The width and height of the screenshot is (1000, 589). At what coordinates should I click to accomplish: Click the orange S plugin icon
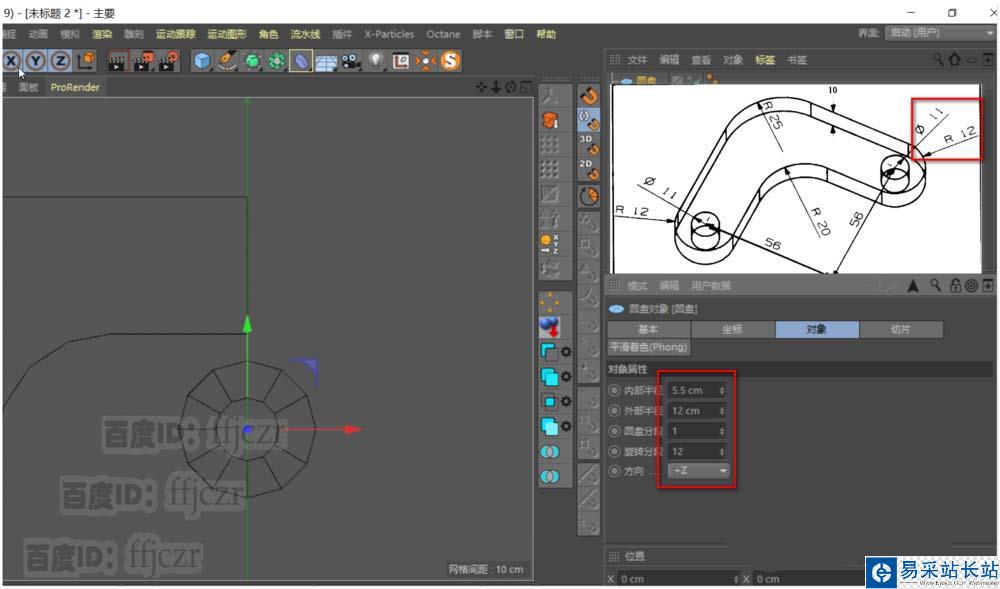pyautogui.click(x=450, y=61)
